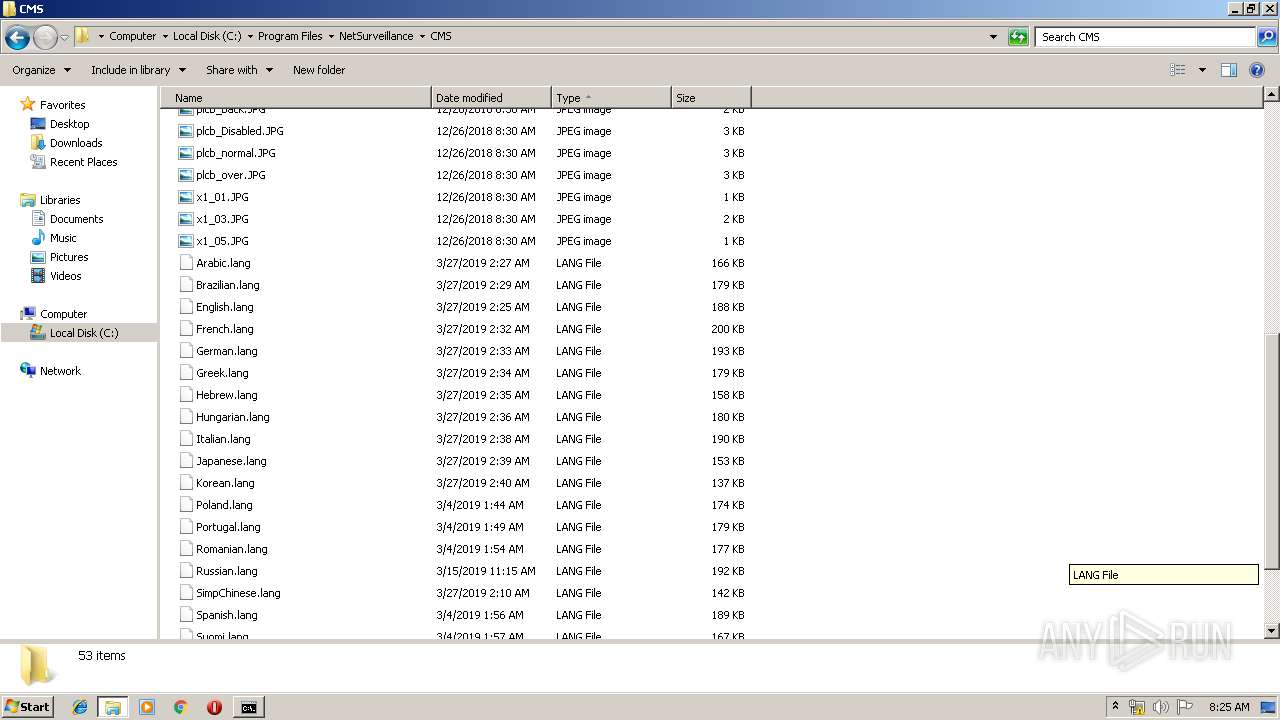
Task: Open the Documents library
Action: coord(76,219)
